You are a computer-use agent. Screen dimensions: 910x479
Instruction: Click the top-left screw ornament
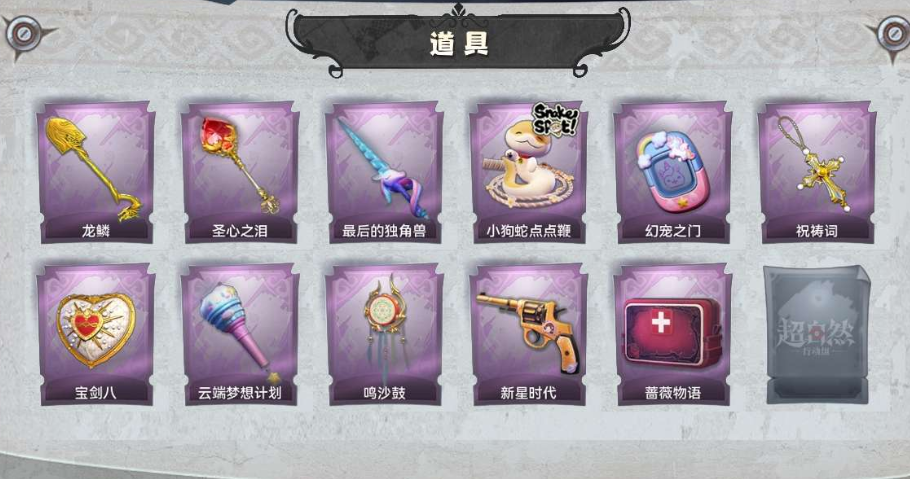(x=24, y=34)
